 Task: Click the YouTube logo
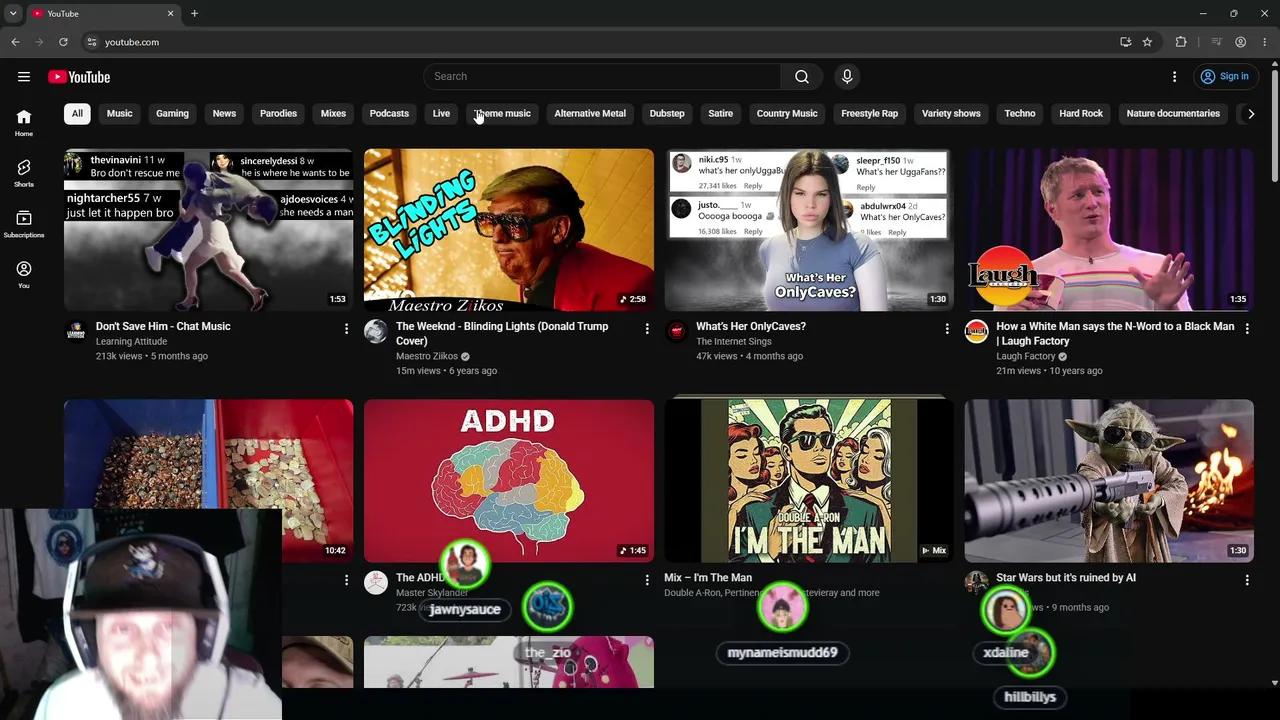point(79,77)
